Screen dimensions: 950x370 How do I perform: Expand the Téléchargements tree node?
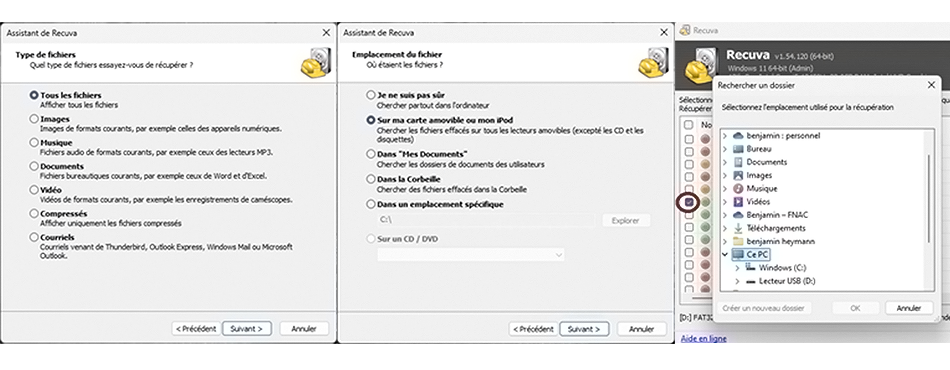[x=725, y=228]
